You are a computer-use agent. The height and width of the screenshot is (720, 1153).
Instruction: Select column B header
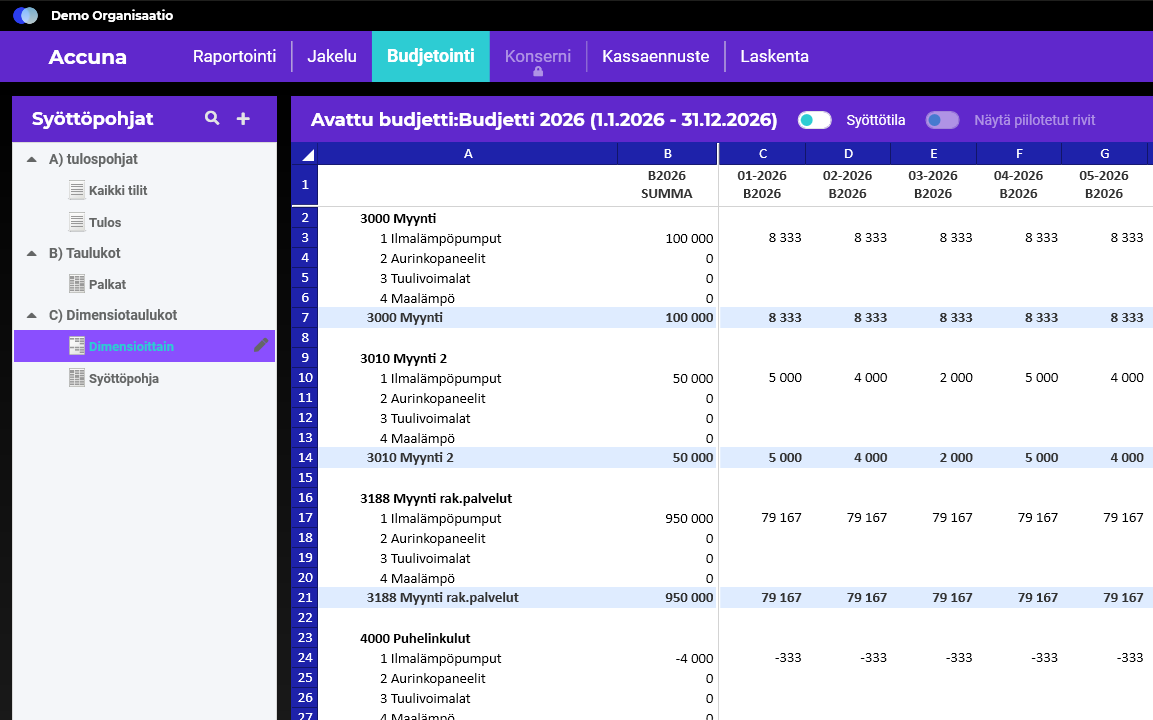668,154
